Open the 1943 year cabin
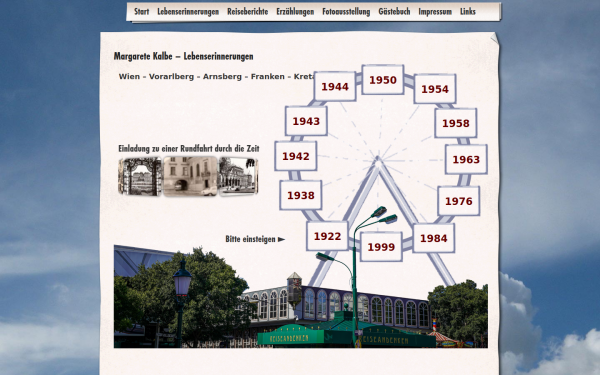 (x=306, y=121)
